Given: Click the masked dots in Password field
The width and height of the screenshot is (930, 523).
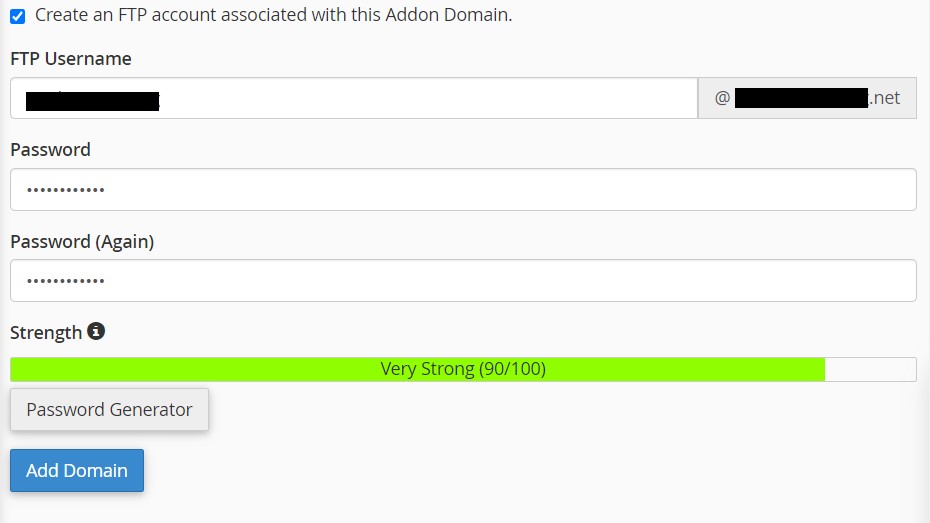Looking at the screenshot, I should pyautogui.click(x=66, y=190).
